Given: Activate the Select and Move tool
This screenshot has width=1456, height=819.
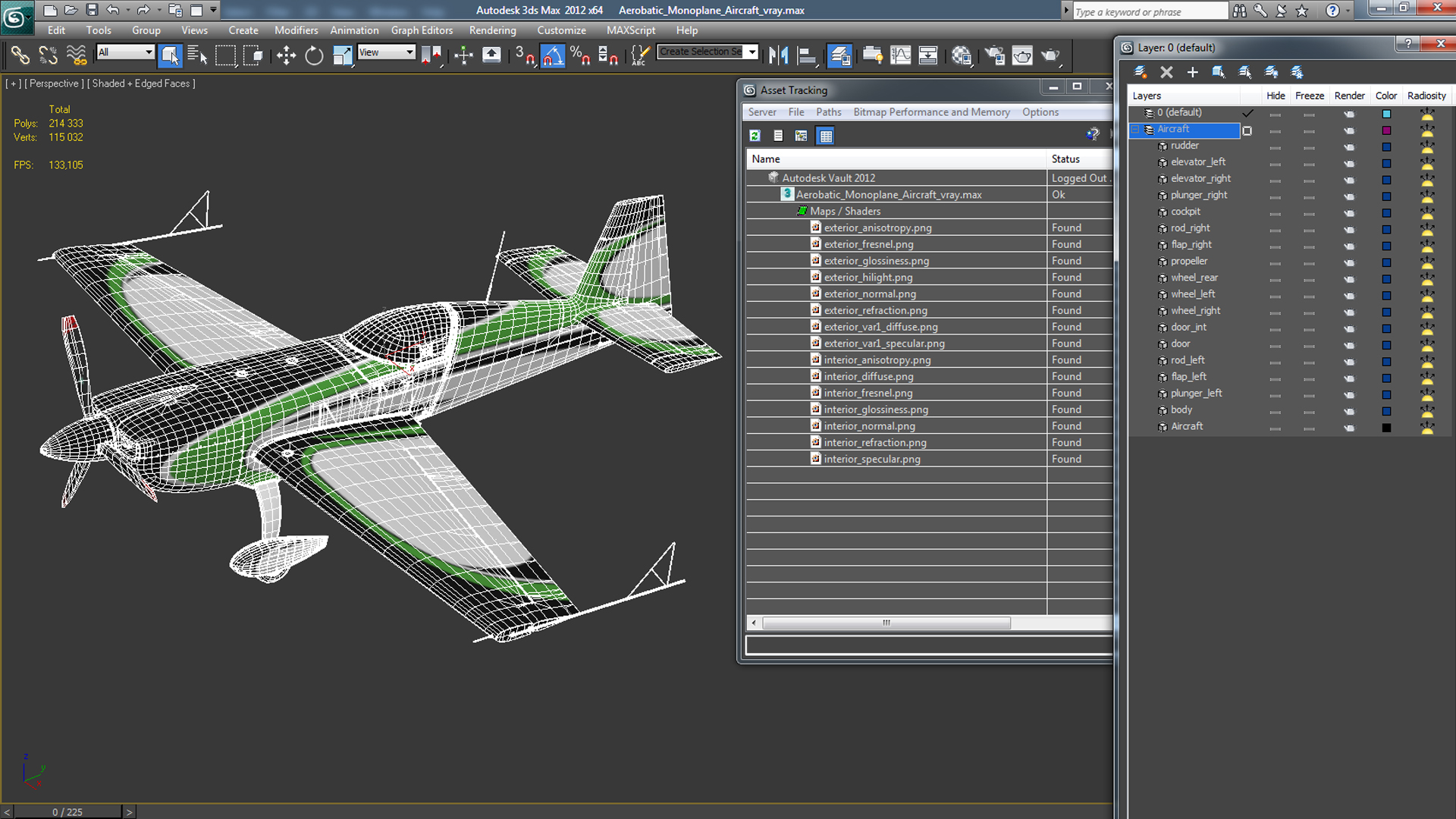Looking at the screenshot, I should point(286,55).
